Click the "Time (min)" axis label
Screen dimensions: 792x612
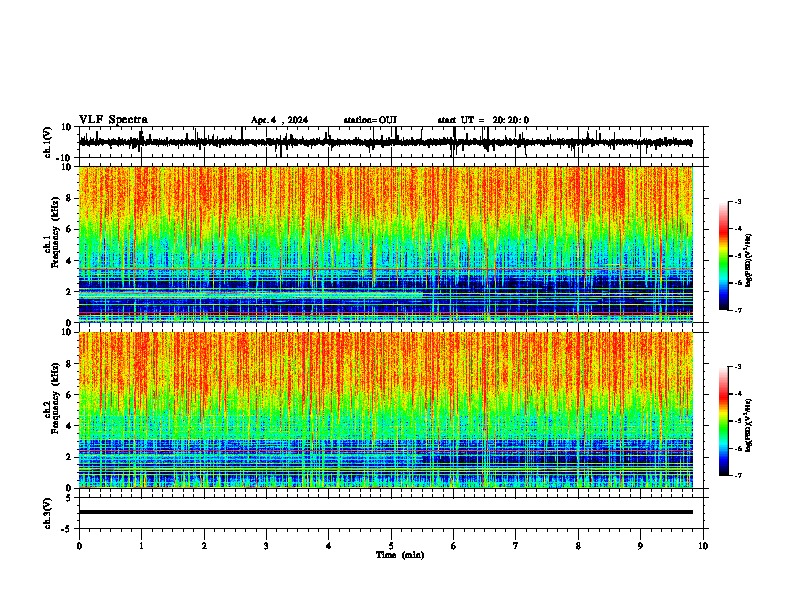(x=400, y=555)
